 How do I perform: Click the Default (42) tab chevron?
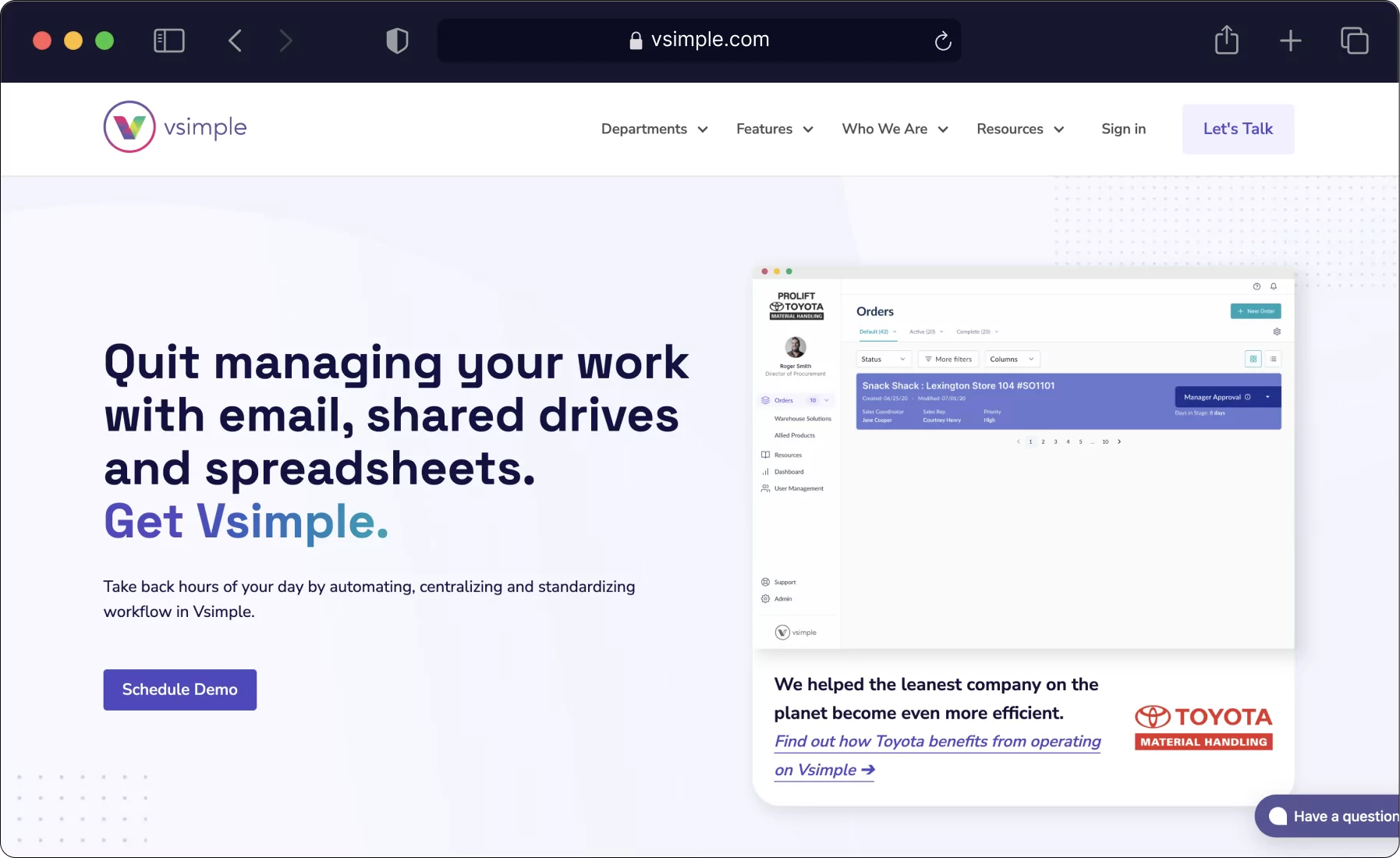coord(895,332)
